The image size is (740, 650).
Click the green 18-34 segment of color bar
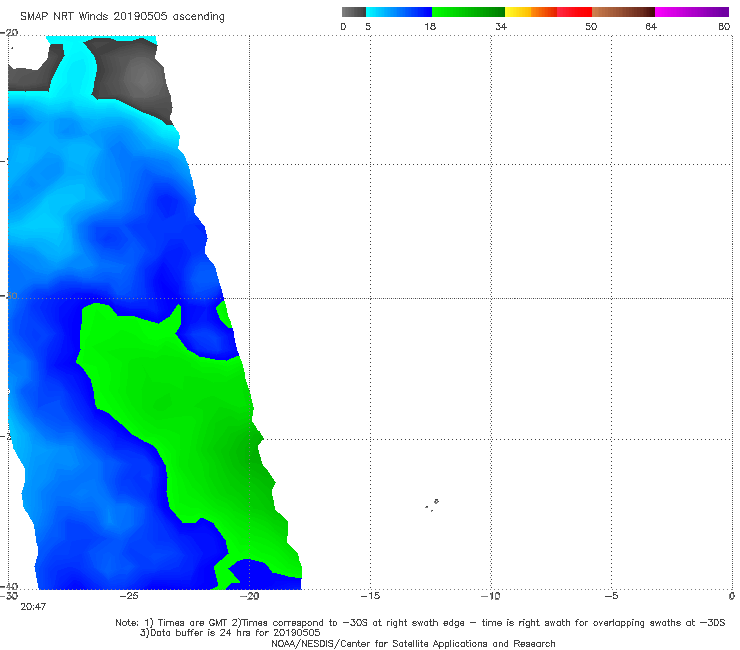tap(468, 12)
